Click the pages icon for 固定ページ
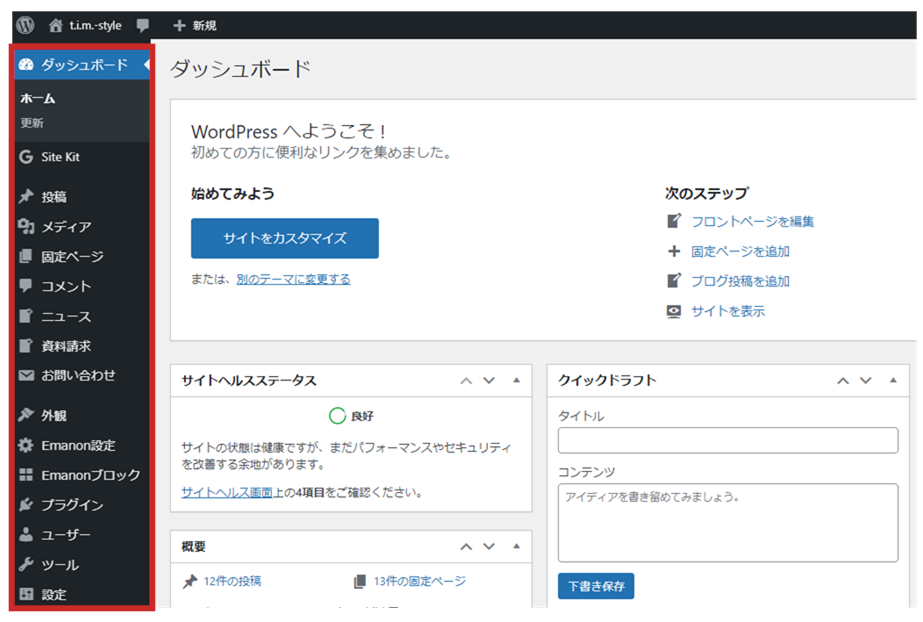 [25, 256]
